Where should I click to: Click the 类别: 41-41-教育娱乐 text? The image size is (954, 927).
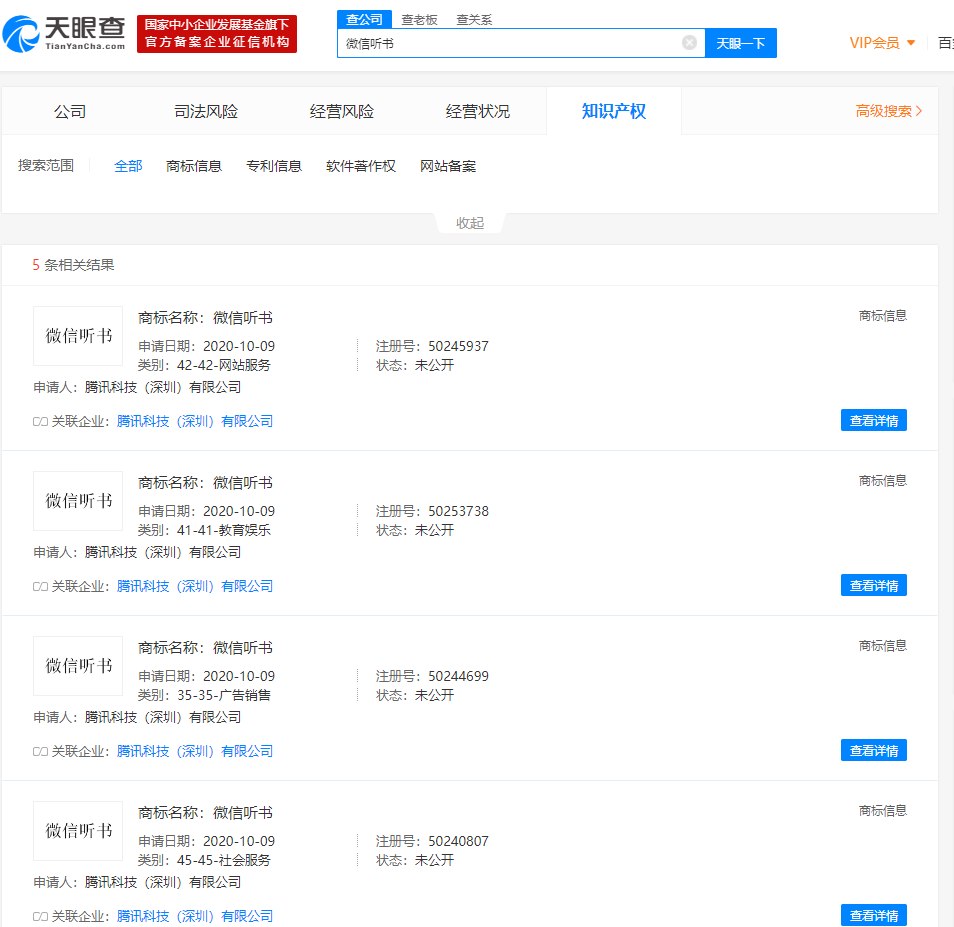204,530
